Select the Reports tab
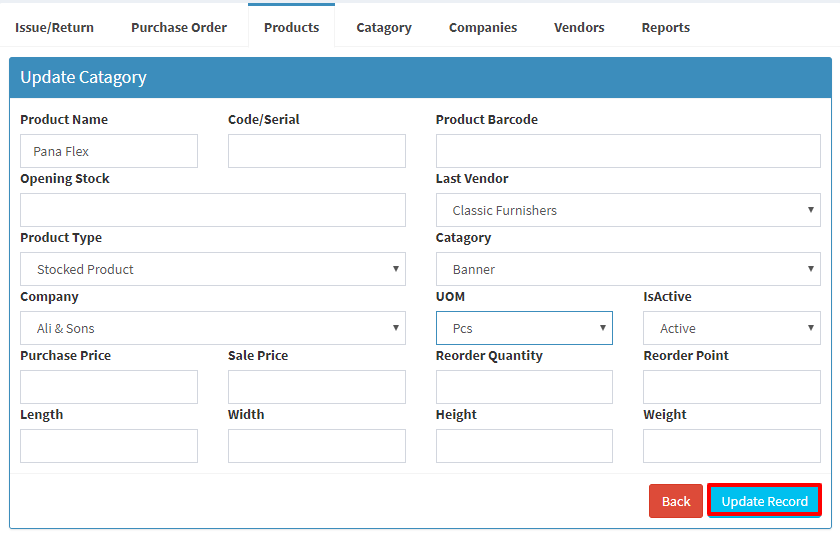 pyautogui.click(x=666, y=27)
